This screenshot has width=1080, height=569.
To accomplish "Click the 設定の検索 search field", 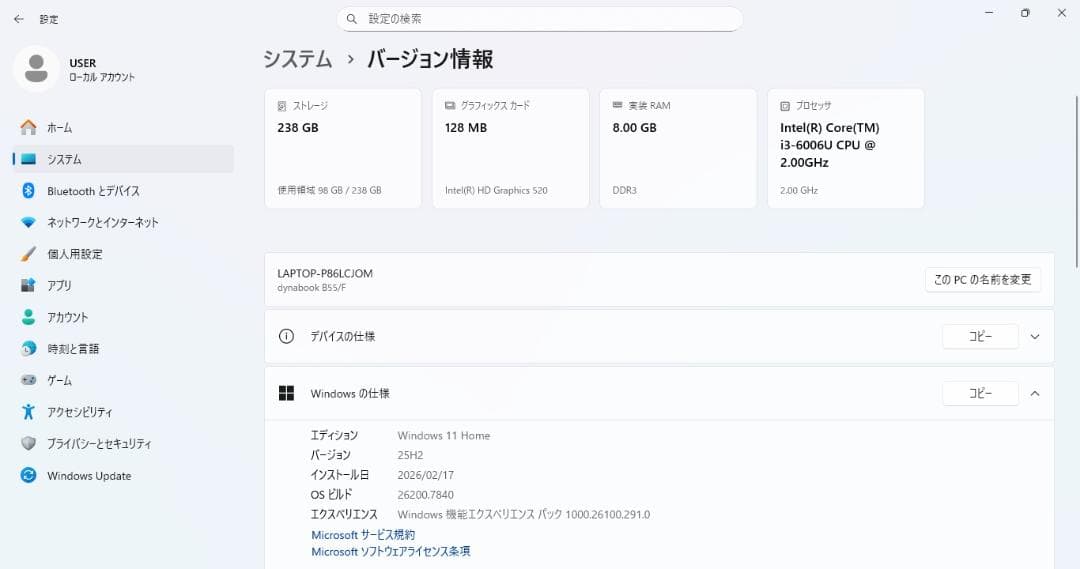I will tap(539, 19).
